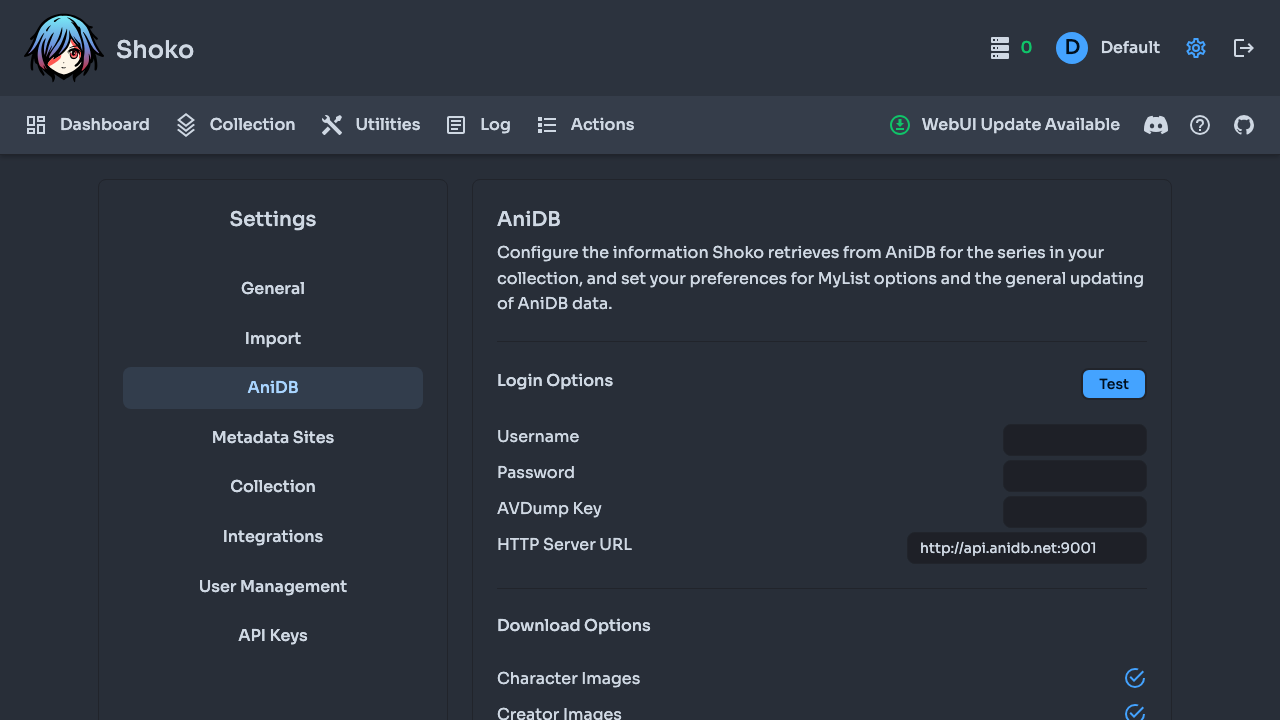Select Collection in the settings sidebar

pyautogui.click(x=273, y=487)
